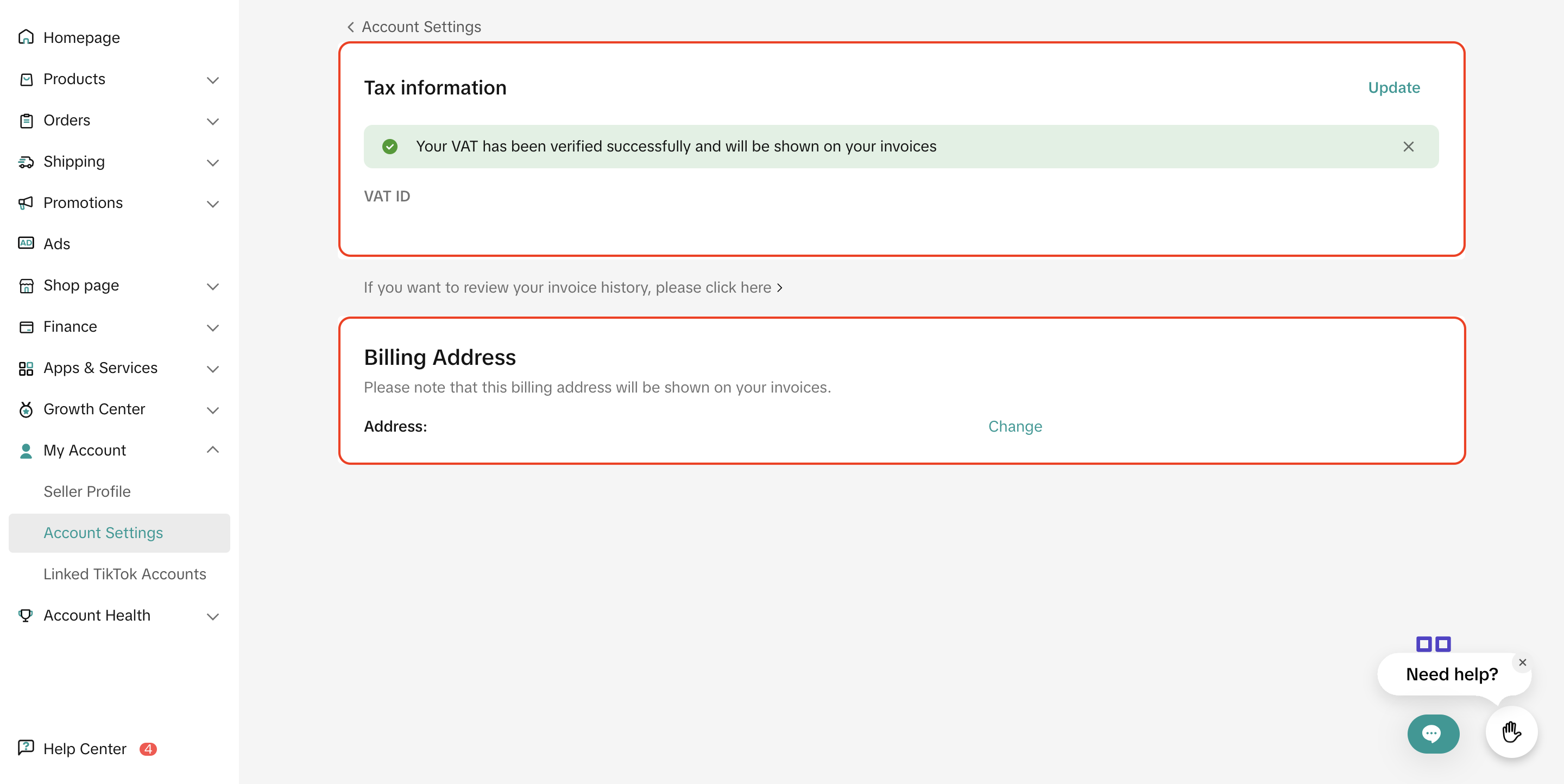1564x784 pixels.
Task: Click the Ads icon in sidebar
Action: pyautogui.click(x=26, y=243)
